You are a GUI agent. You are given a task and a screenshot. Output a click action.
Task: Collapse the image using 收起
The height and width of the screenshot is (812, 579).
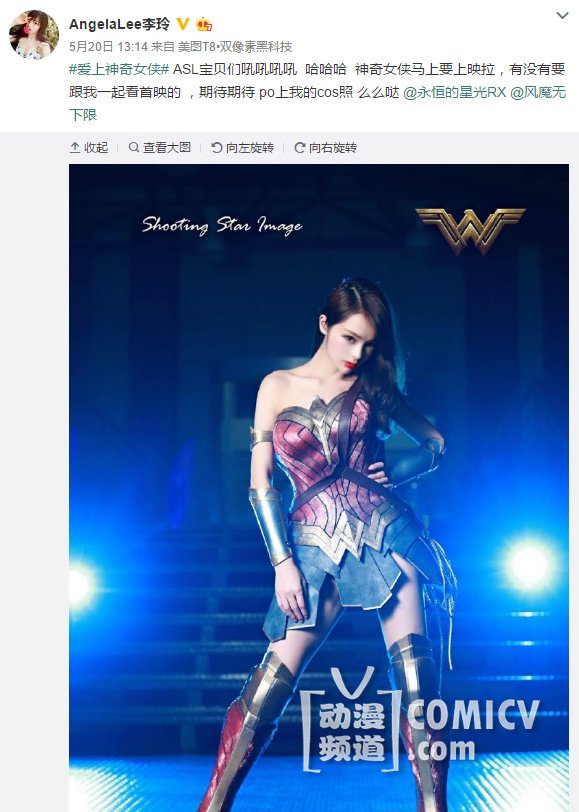coord(89,148)
